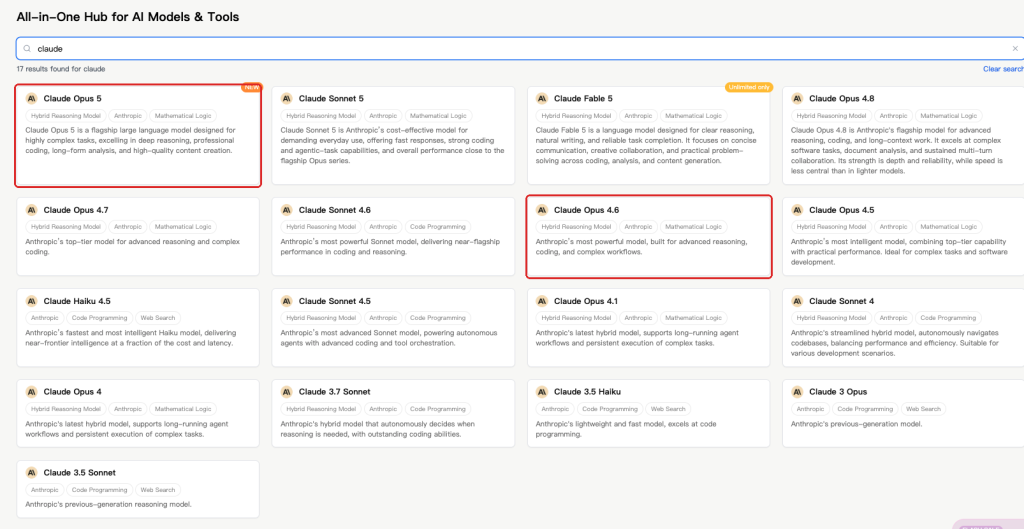Click Hybrid Reasoning Model tag on Claude Opus 5
This screenshot has width=1024, height=529.
66,116
